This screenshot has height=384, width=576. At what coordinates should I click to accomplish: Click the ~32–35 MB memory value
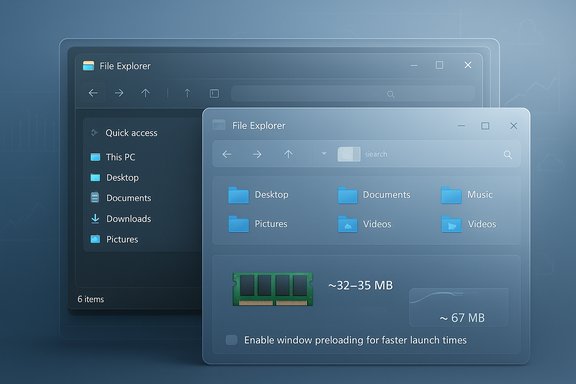[360, 286]
